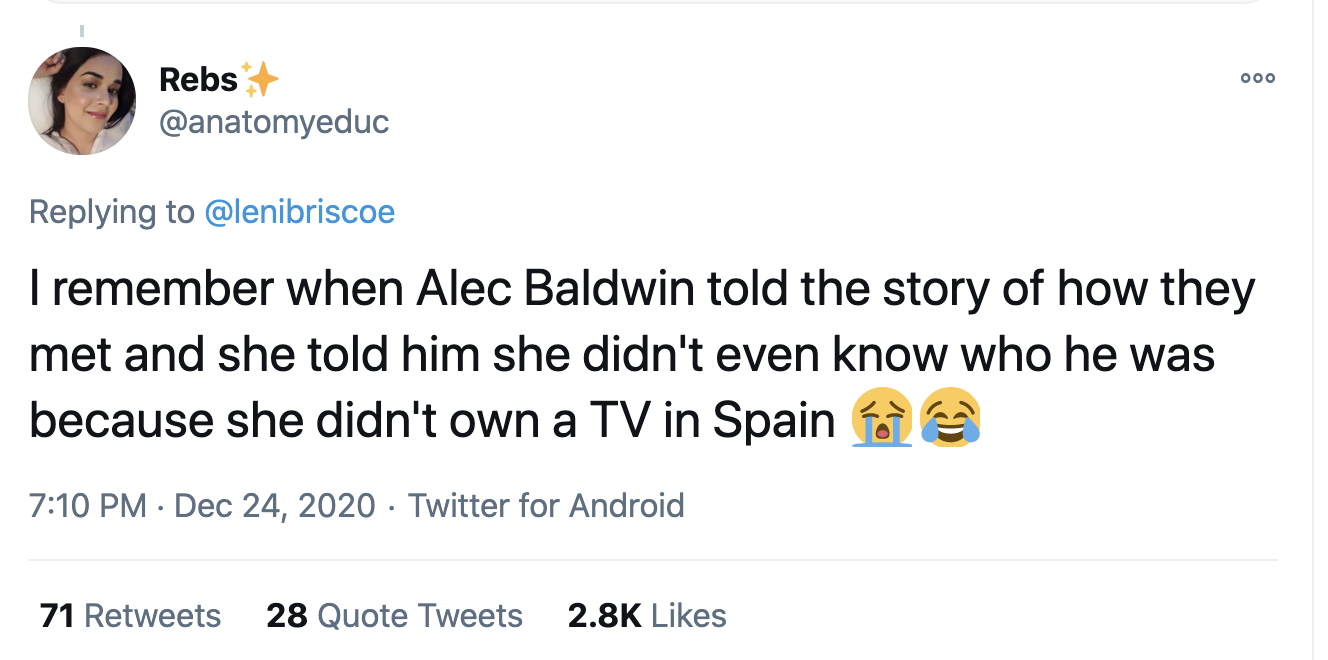Image resolution: width=1328 pixels, height=660 pixels.
Task: Open the Dec 24, 2020 date link
Action: 275,505
